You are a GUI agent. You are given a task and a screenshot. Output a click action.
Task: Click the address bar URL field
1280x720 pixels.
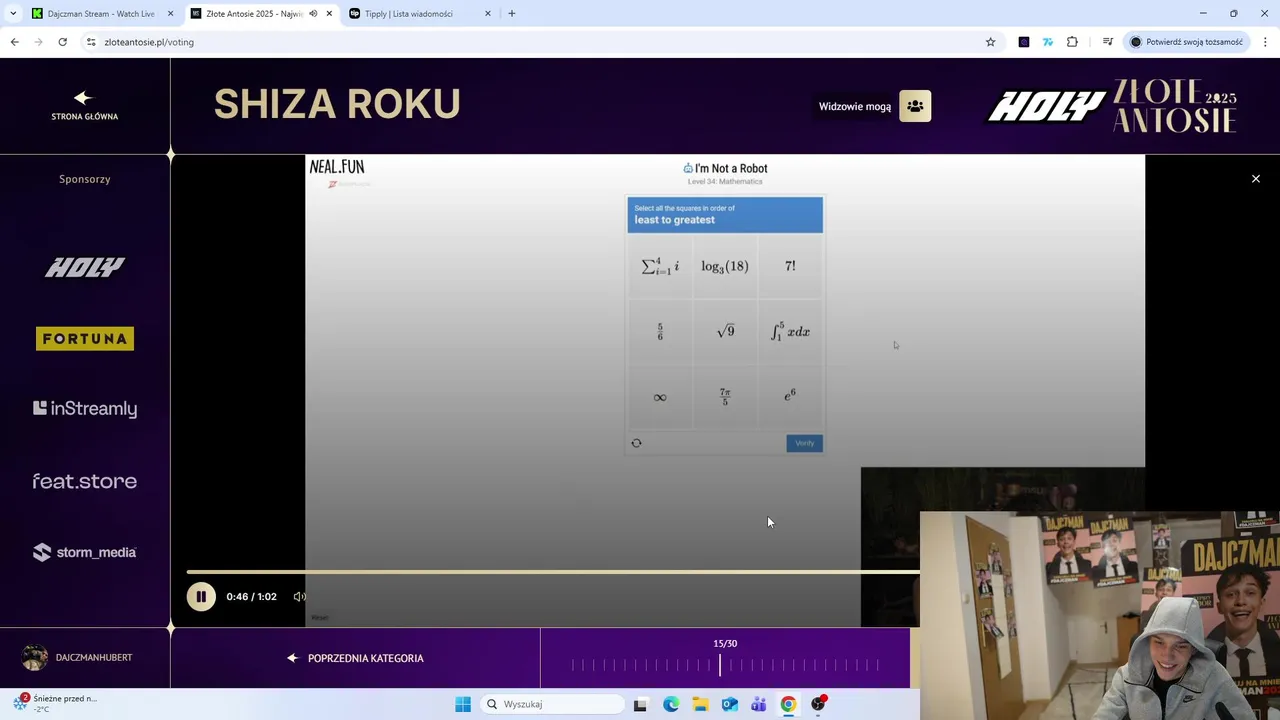click(x=540, y=42)
